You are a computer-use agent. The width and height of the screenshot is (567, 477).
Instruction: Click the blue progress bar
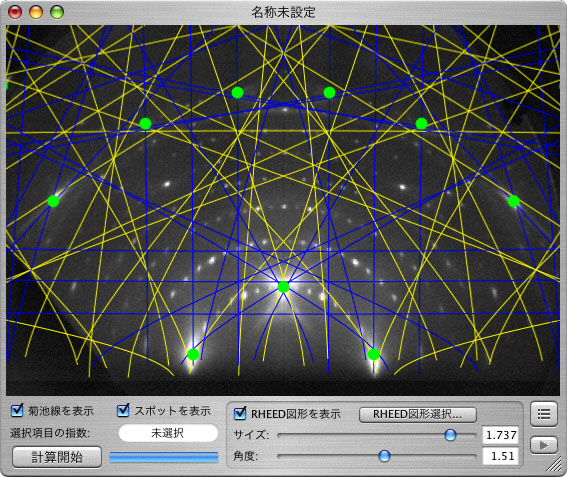pos(164,457)
